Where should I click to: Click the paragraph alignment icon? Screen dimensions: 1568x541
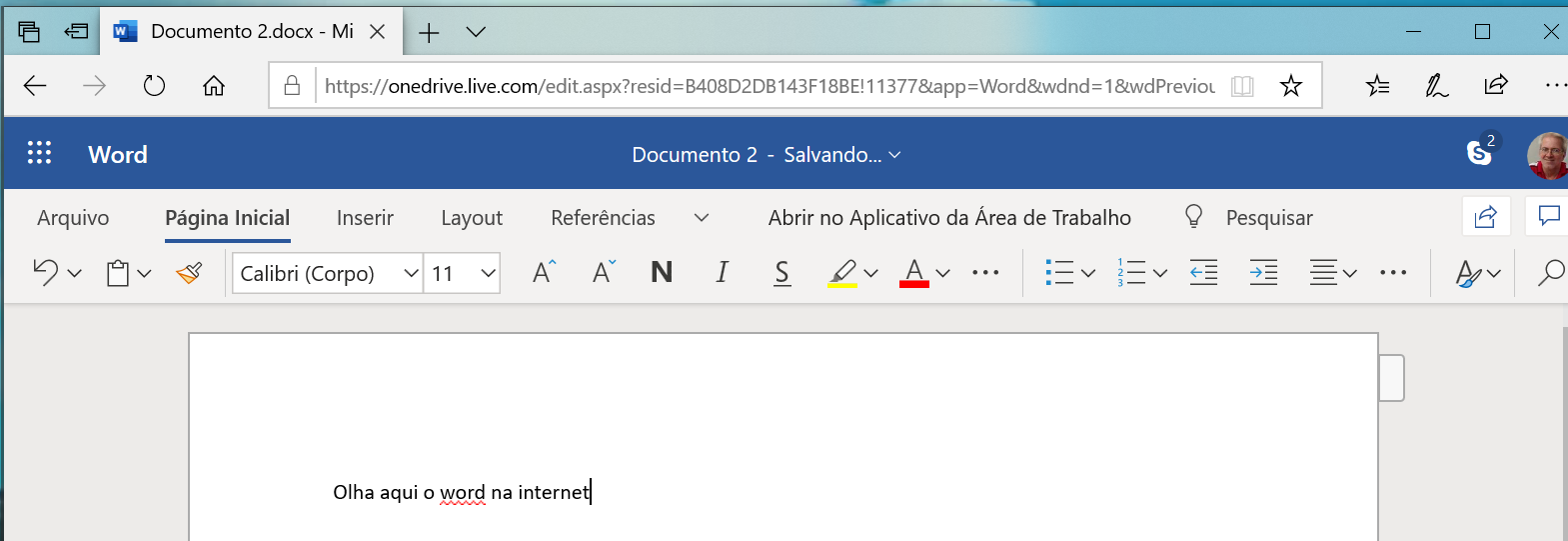click(1323, 272)
